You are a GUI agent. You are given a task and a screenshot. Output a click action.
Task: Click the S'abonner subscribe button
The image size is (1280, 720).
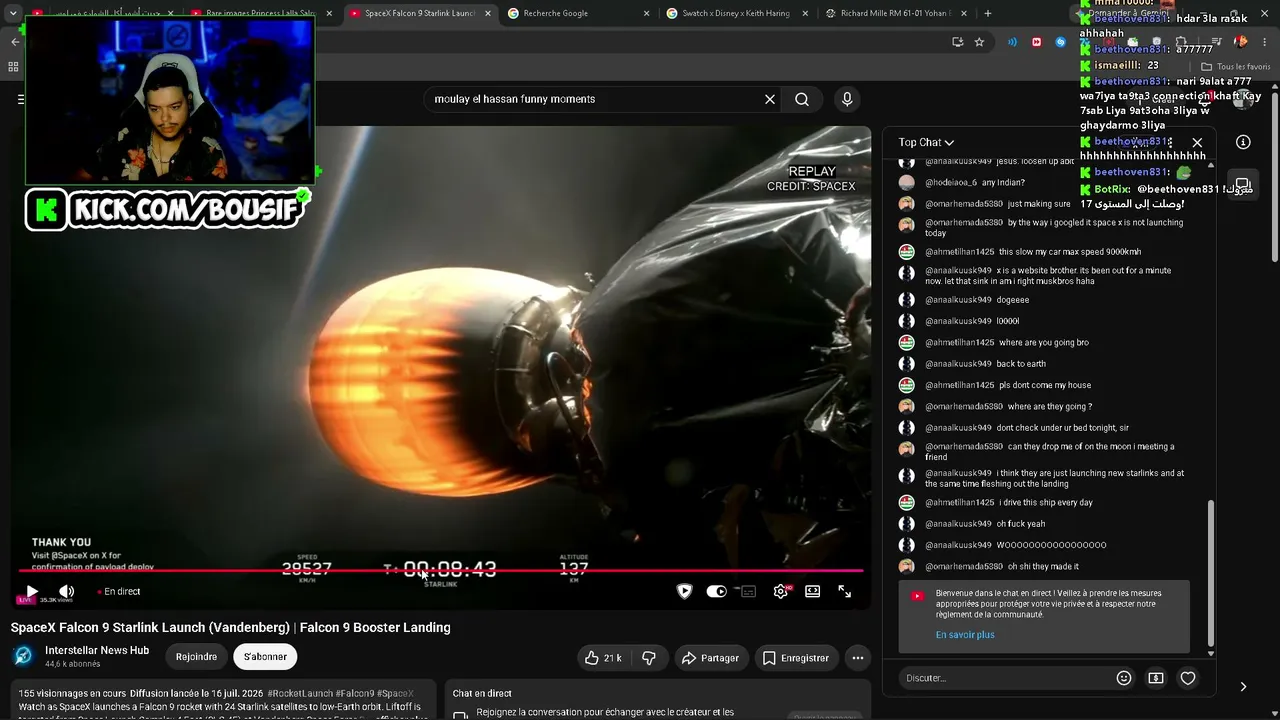pyautogui.click(x=265, y=657)
